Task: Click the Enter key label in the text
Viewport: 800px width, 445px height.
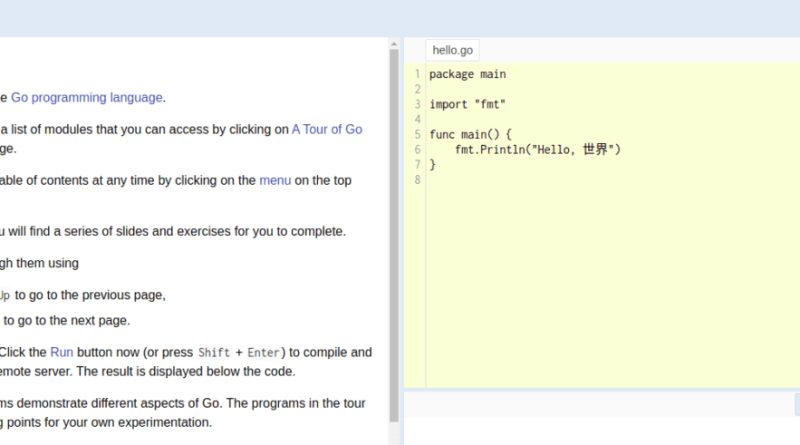Action: (263, 353)
